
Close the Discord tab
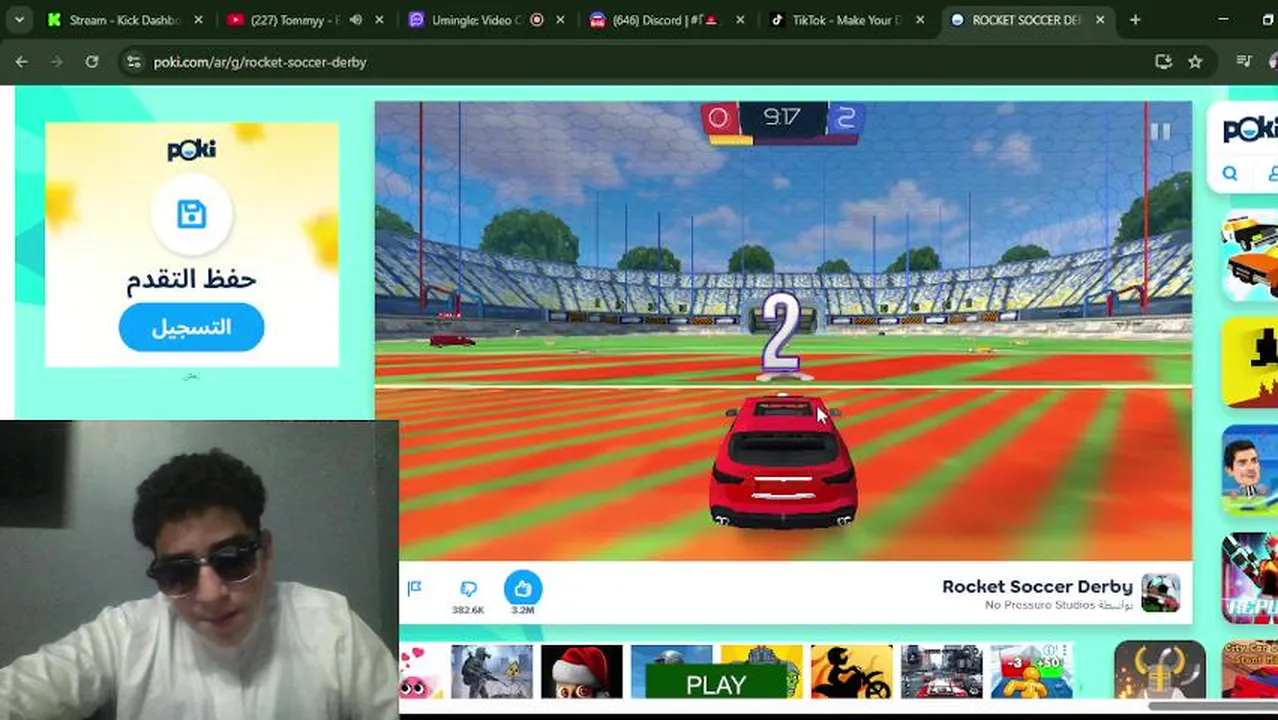tap(739, 20)
